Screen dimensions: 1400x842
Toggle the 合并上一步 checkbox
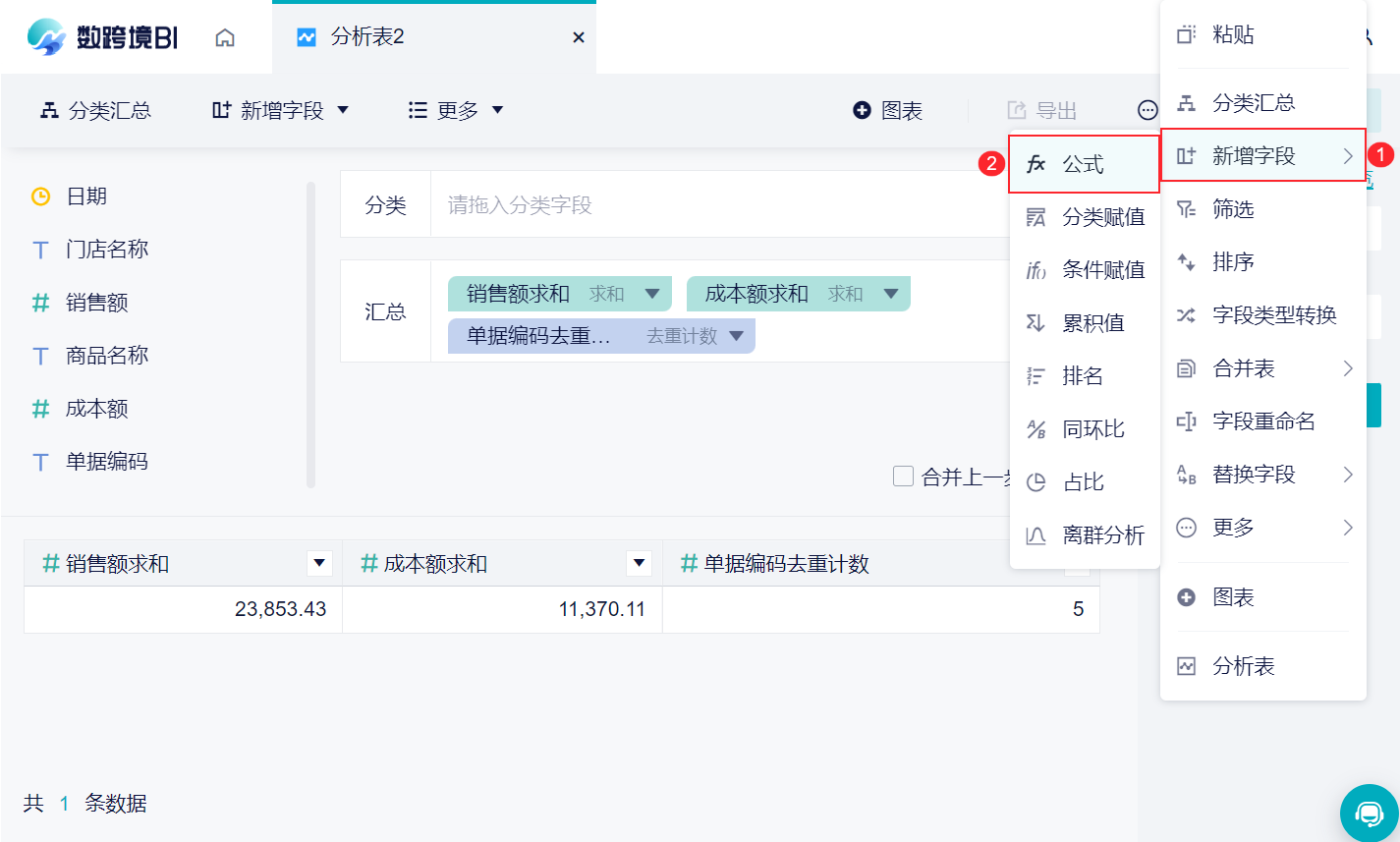(x=903, y=477)
